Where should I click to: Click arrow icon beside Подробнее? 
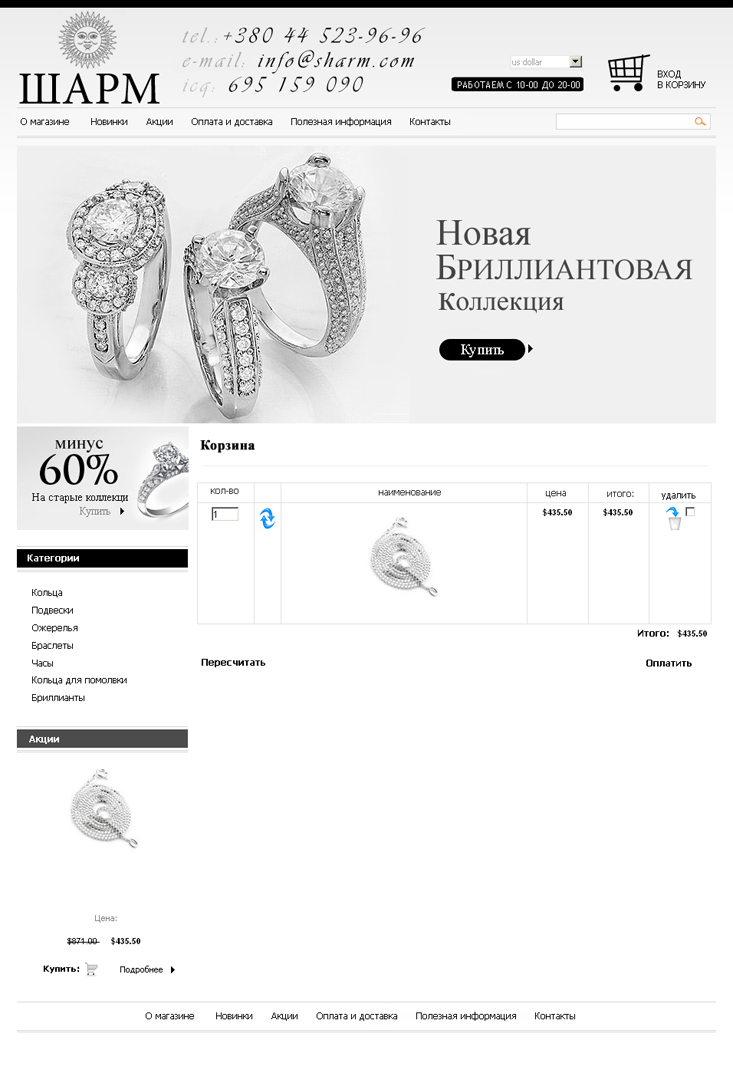172,970
